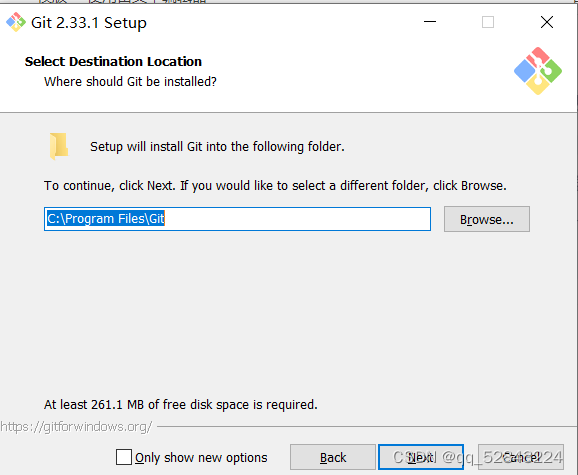Cancel the Git setup
This screenshot has width=578, height=475.
[521, 457]
